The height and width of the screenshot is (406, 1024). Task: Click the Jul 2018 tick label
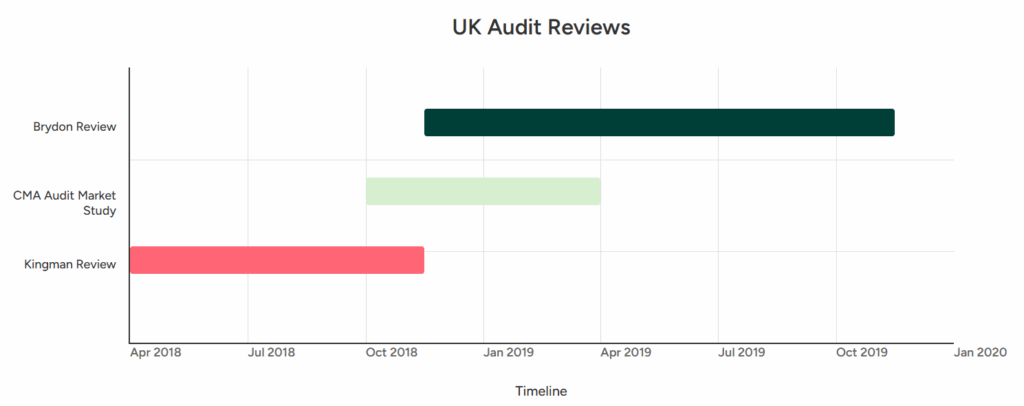point(272,352)
